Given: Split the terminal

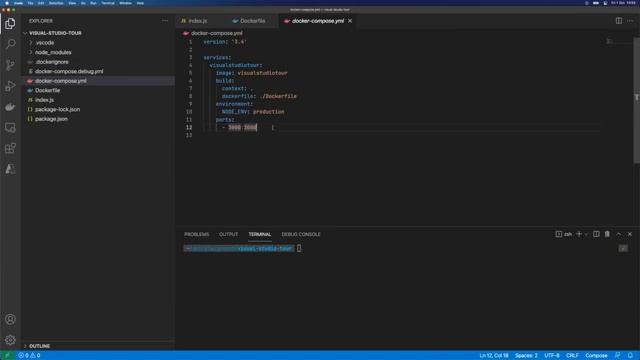Looking at the screenshot, I should coord(596,234).
